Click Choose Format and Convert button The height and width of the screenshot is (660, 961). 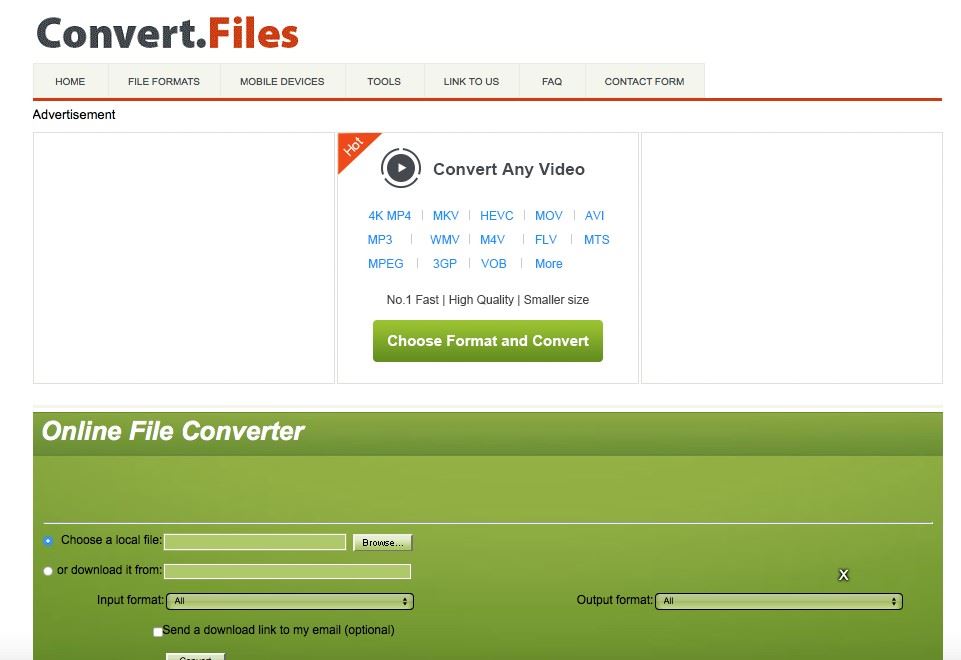click(x=488, y=341)
